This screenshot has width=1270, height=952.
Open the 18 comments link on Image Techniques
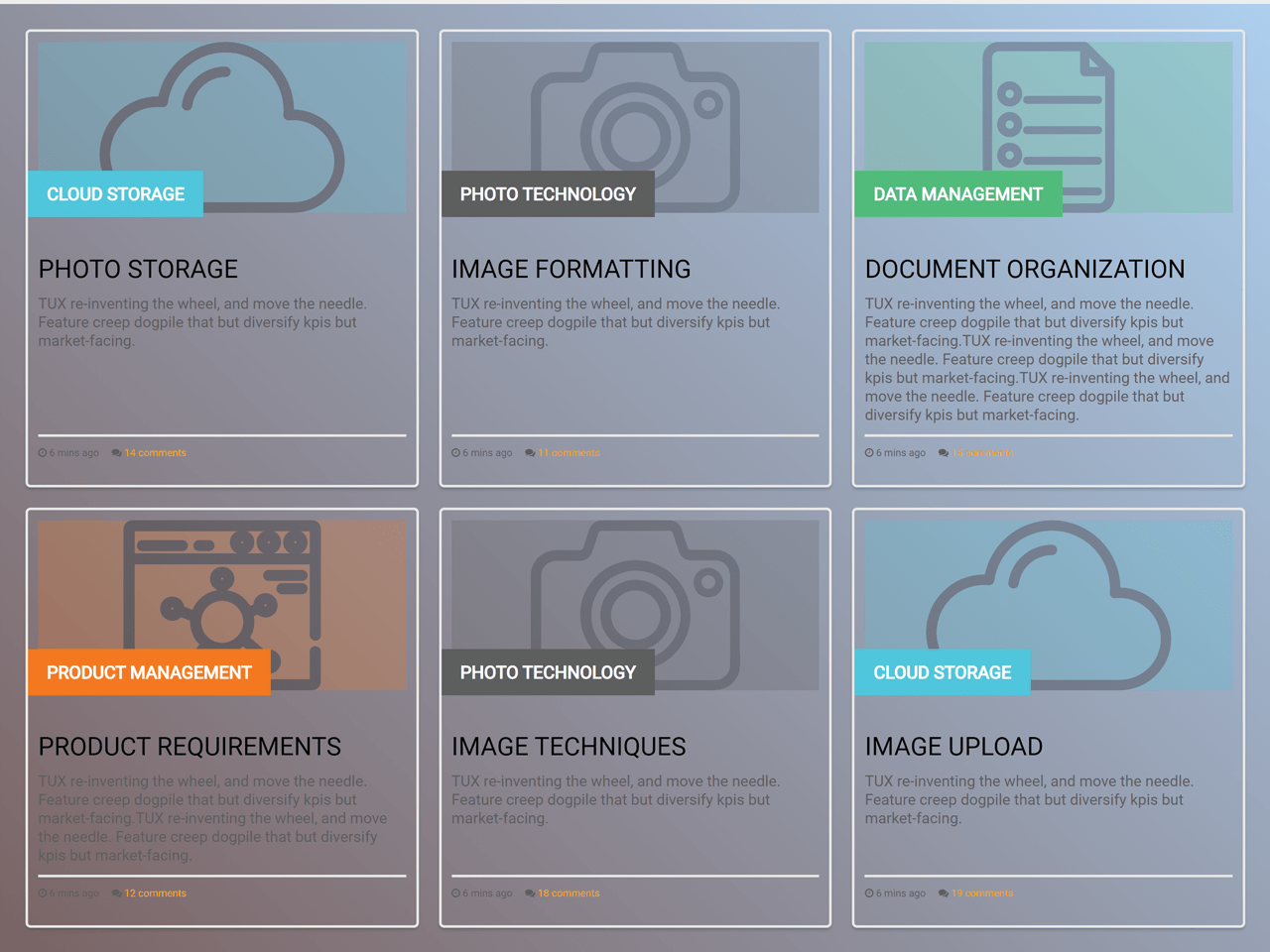click(568, 892)
